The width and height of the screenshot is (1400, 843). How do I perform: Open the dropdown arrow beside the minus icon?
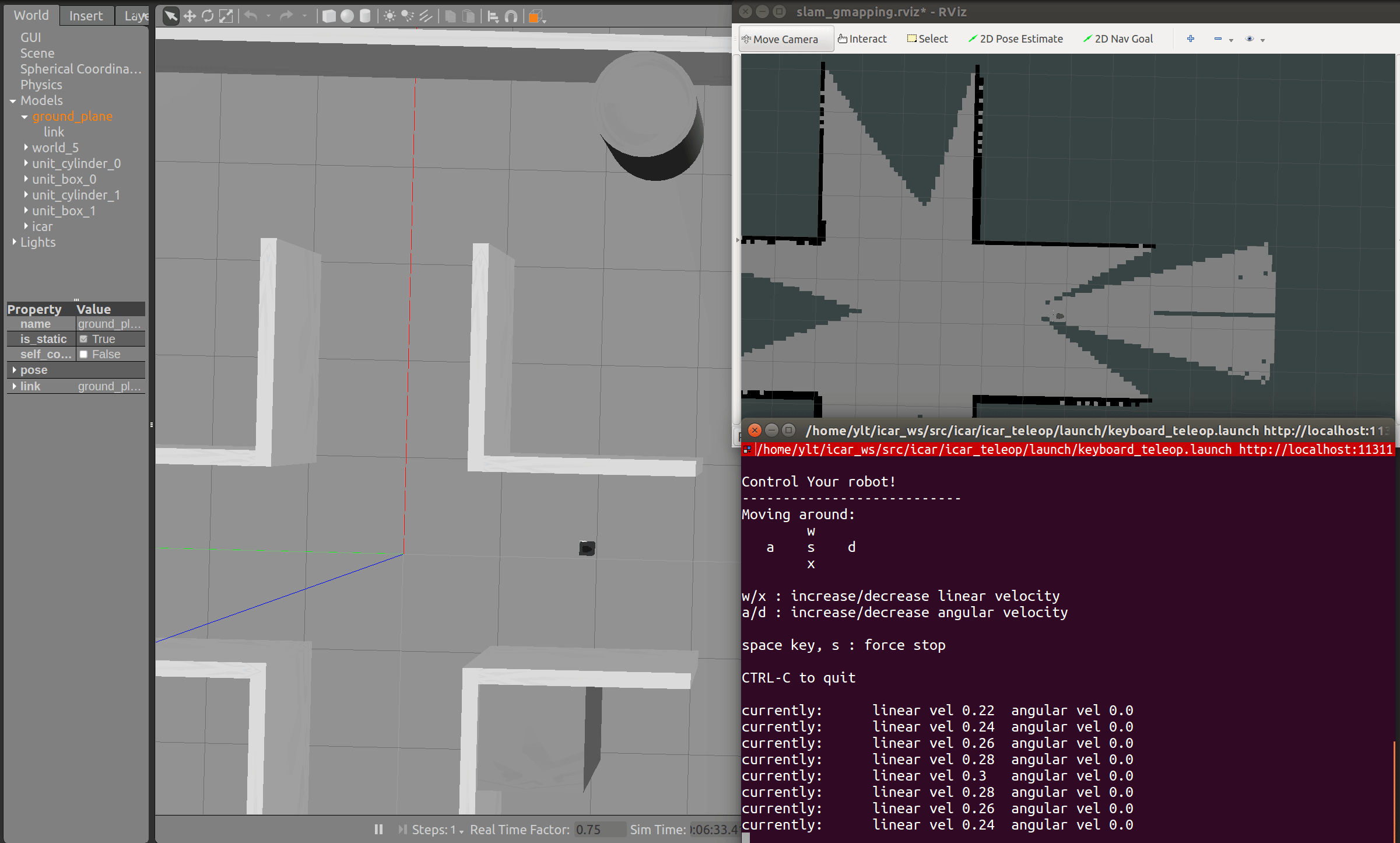[1231, 40]
